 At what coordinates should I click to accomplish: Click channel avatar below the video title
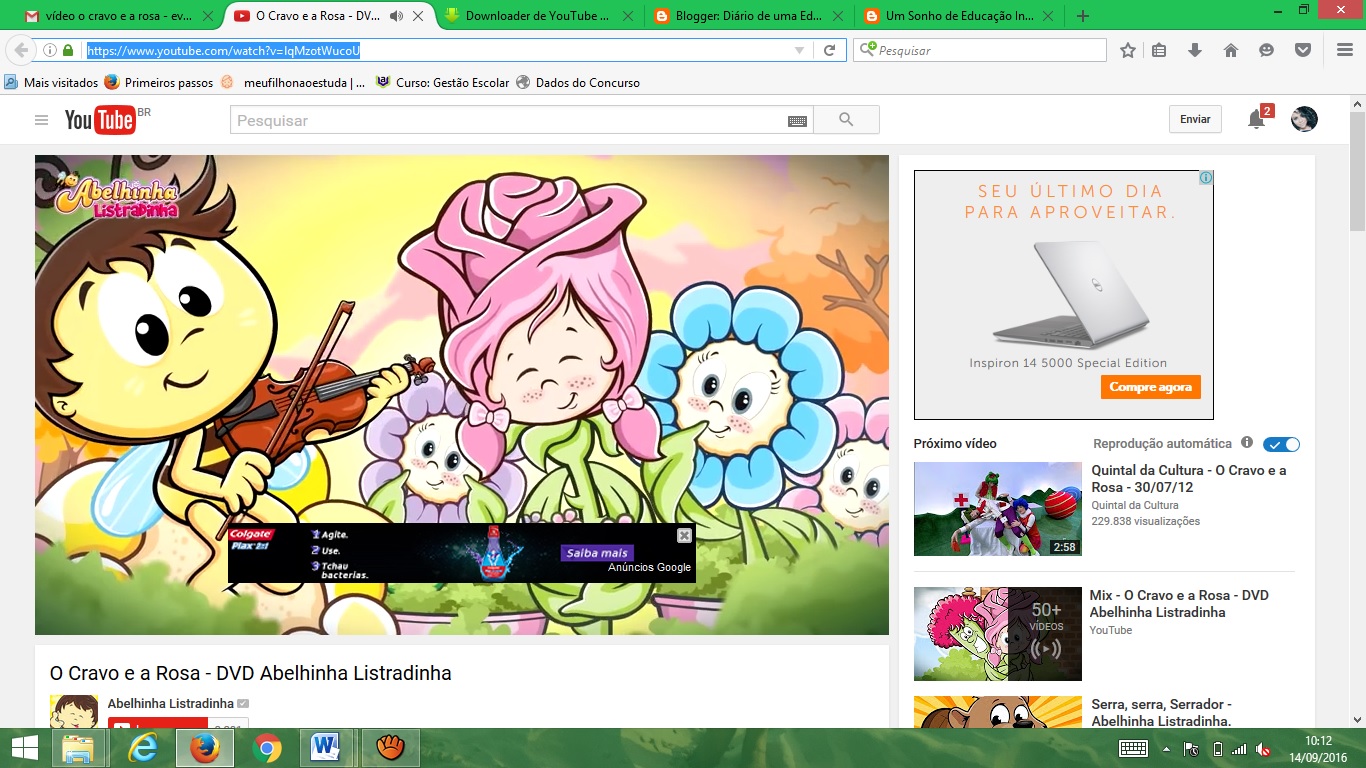(74, 711)
